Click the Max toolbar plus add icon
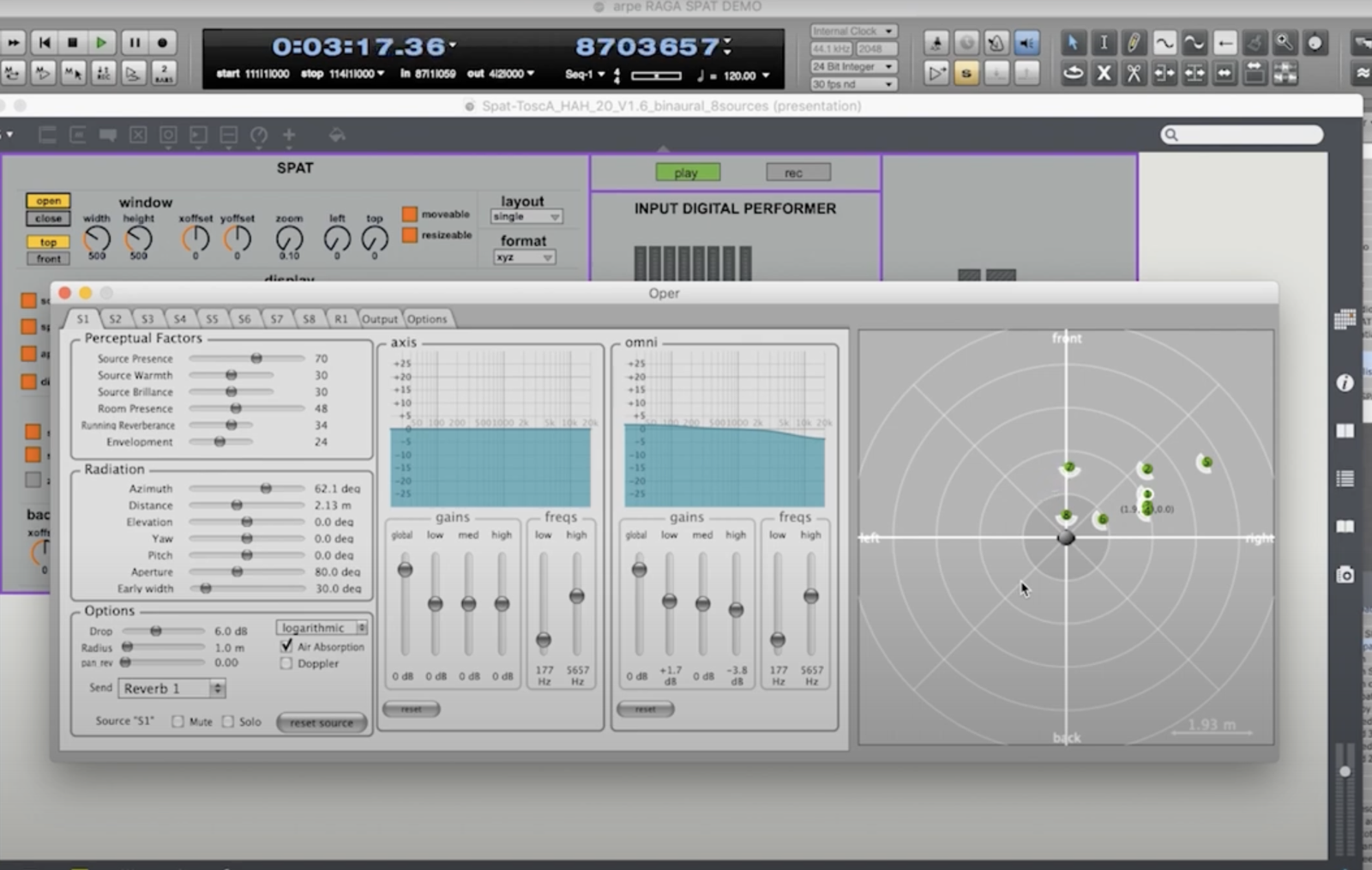This screenshot has height=870, width=1372. click(x=289, y=135)
